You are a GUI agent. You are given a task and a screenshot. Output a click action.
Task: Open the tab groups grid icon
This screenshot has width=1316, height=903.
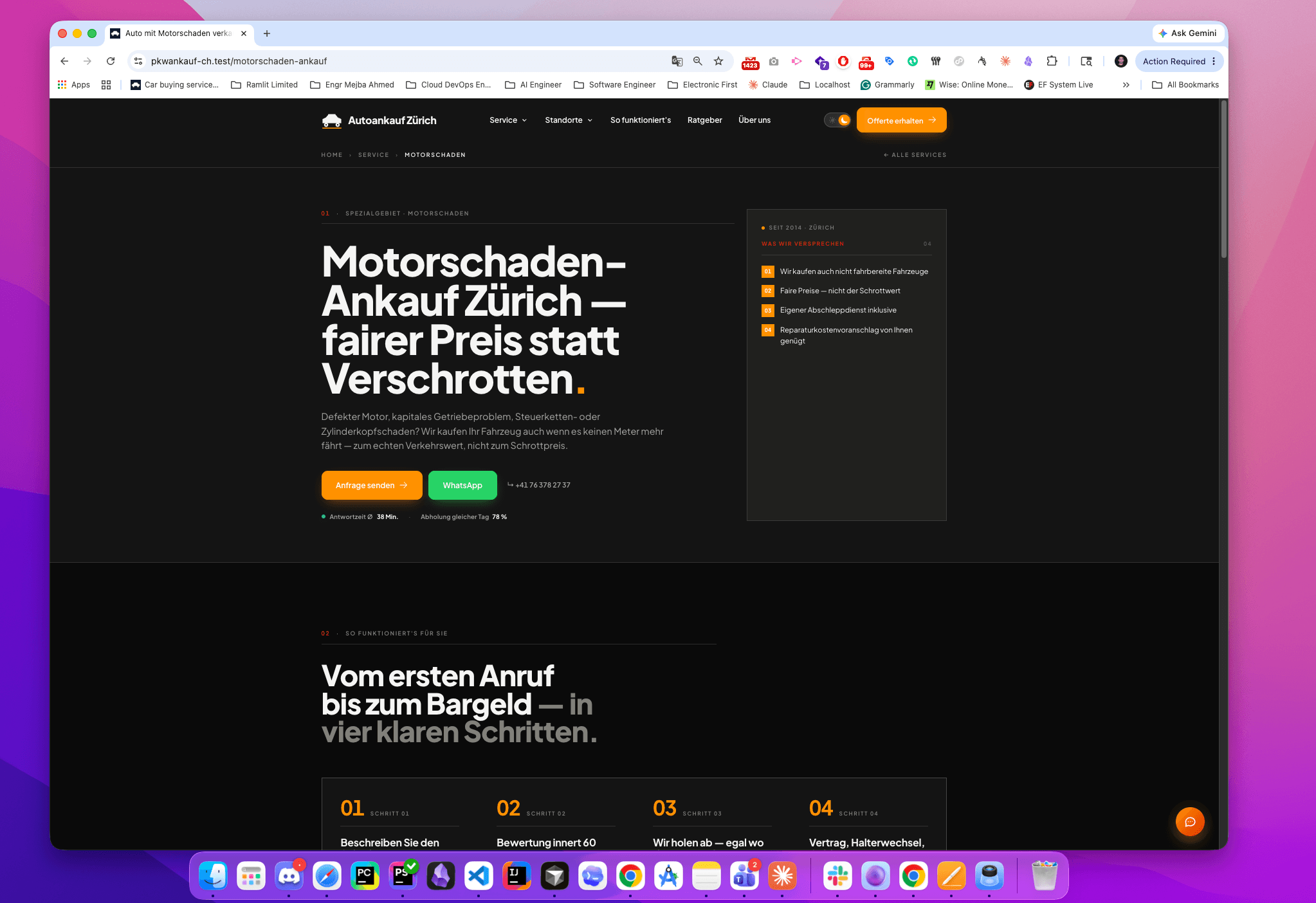click(x=106, y=85)
